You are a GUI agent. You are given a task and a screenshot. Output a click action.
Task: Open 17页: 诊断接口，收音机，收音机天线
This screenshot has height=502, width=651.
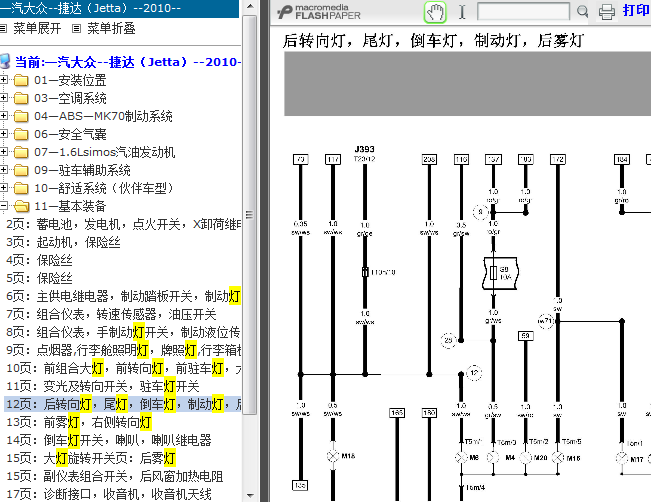coord(109,494)
